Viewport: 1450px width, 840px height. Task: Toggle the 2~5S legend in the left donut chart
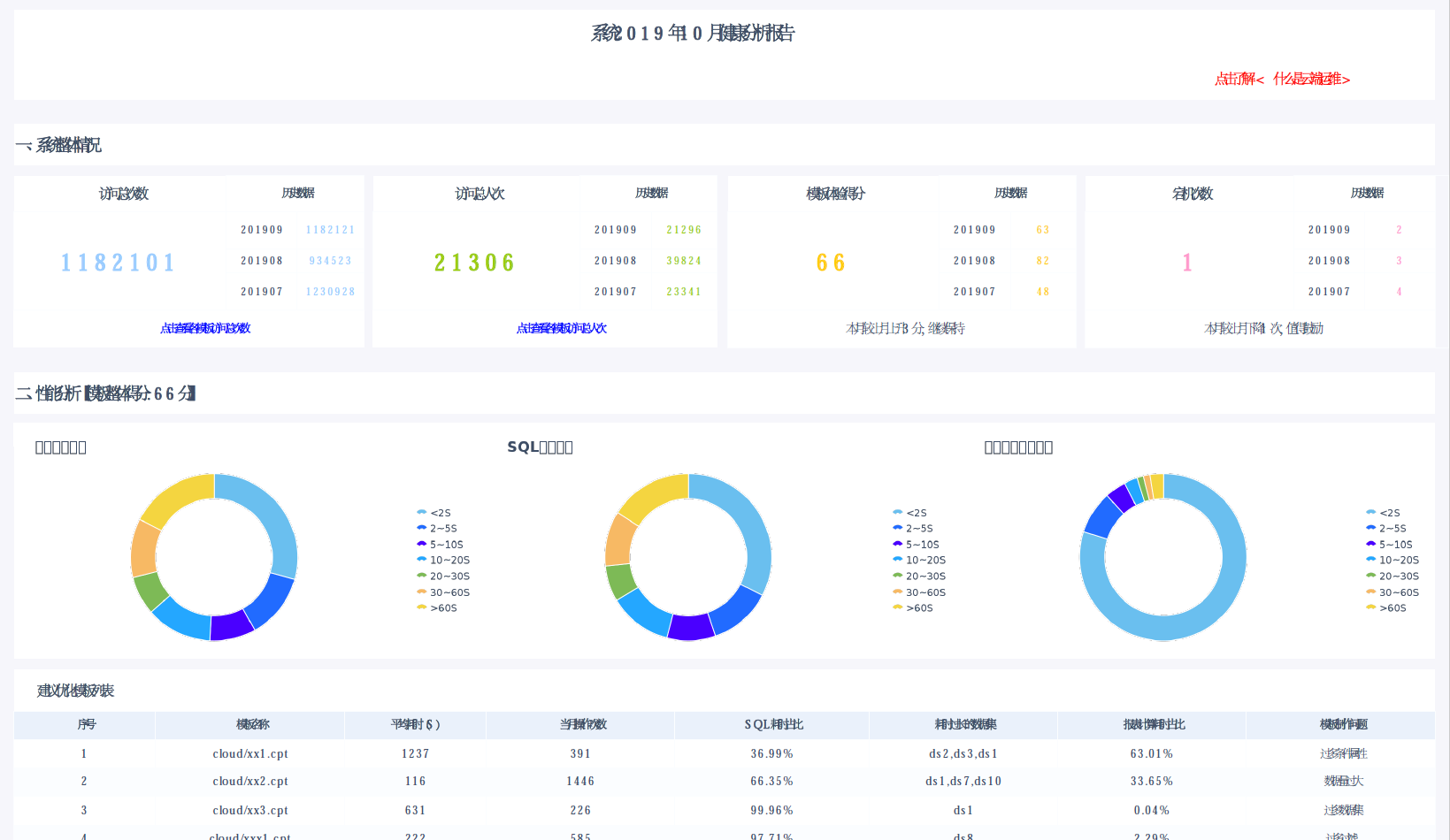[437, 529]
